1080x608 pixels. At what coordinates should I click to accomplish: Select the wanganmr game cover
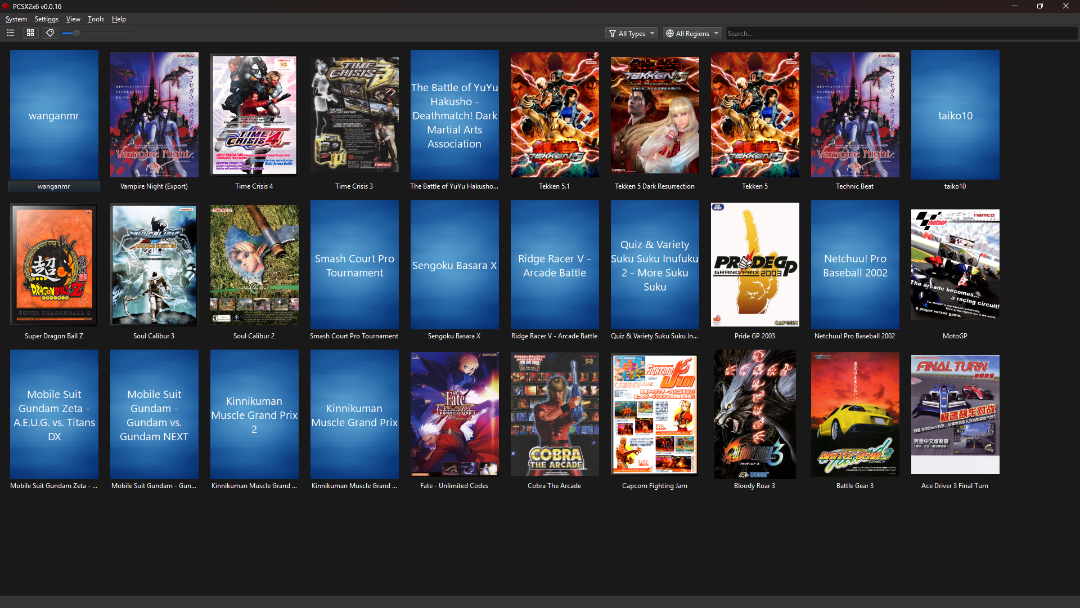click(x=54, y=115)
